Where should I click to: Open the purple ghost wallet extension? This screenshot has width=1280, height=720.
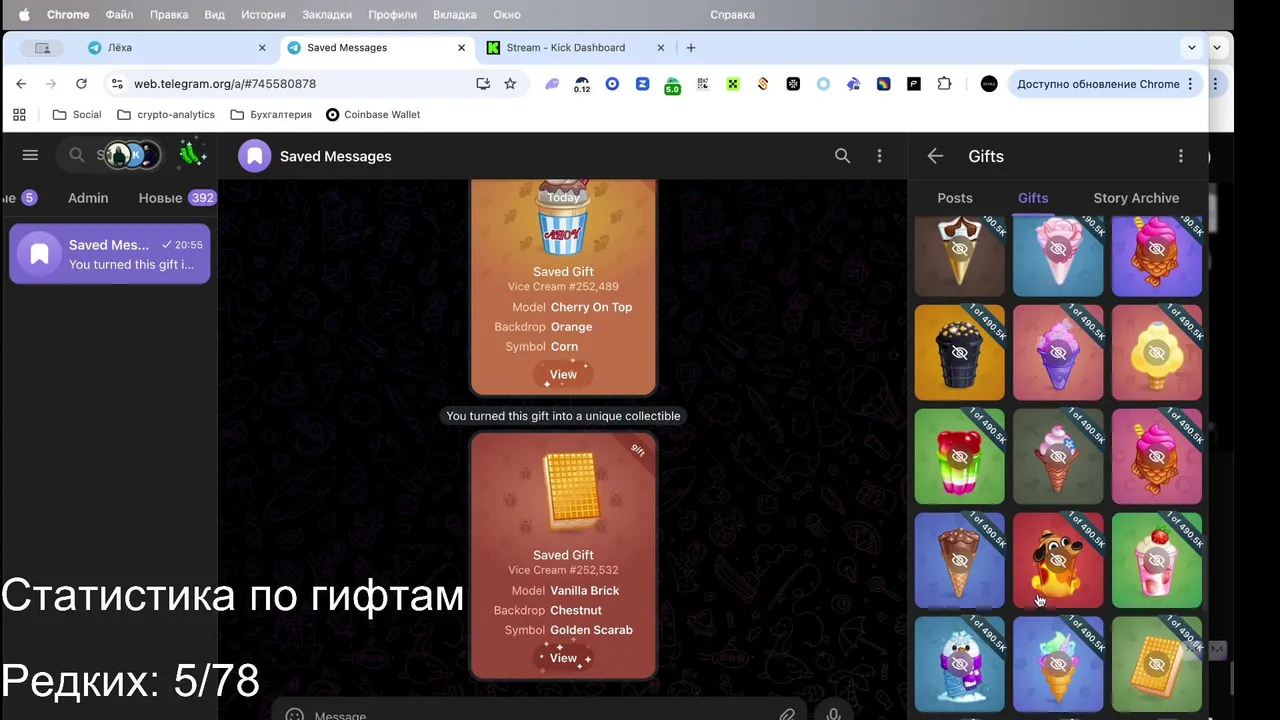pos(552,84)
